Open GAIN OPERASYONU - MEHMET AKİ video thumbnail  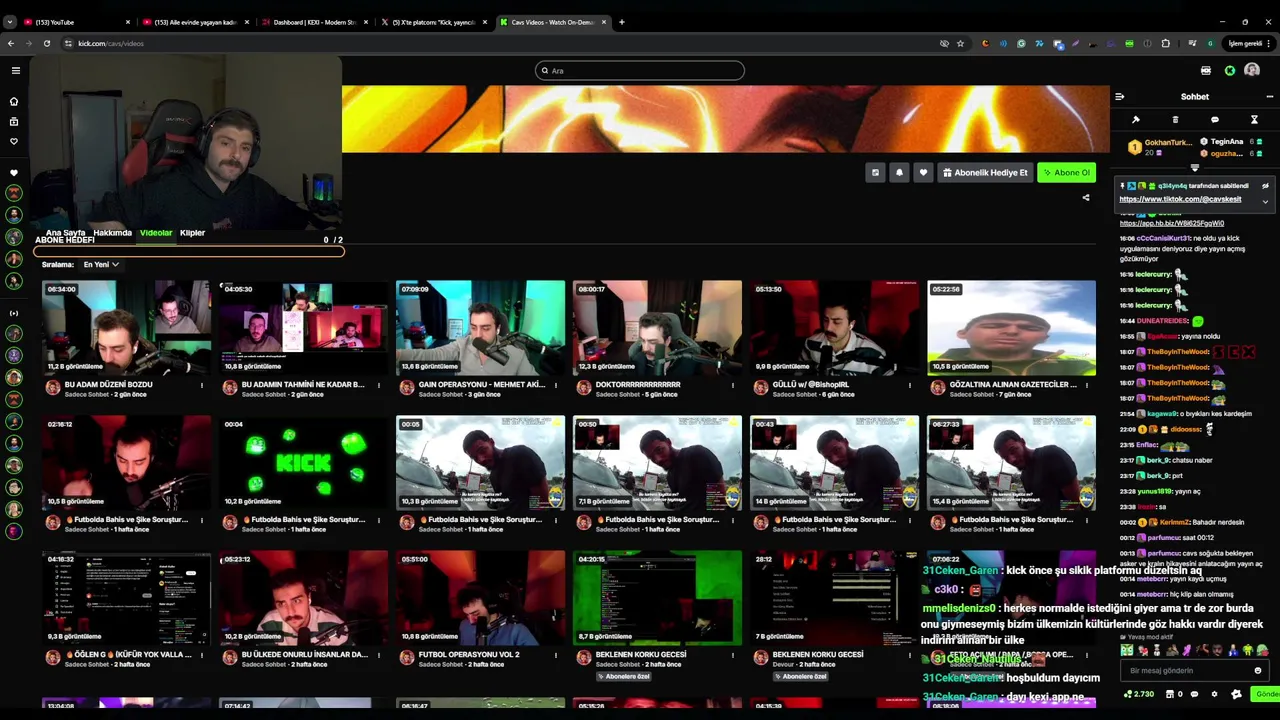coord(480,328)
